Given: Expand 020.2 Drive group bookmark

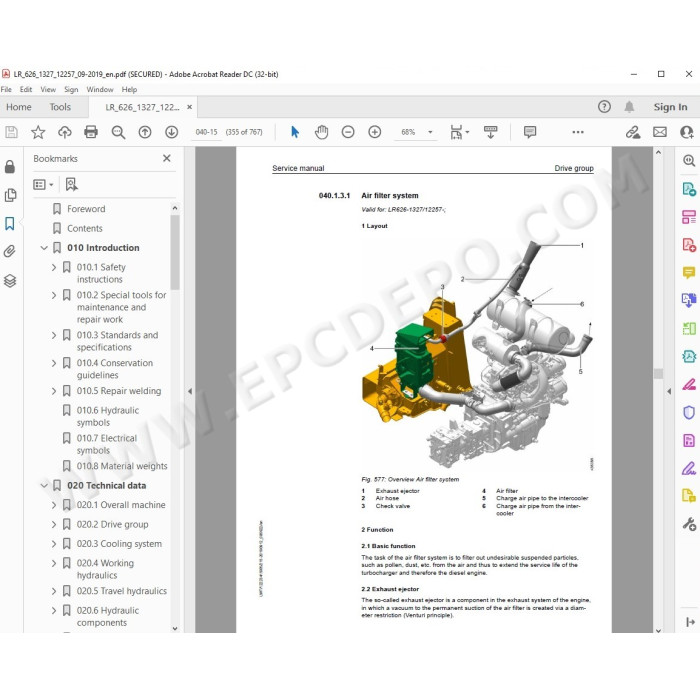Looking at the screenshot, I should click(x=54, y=525).
